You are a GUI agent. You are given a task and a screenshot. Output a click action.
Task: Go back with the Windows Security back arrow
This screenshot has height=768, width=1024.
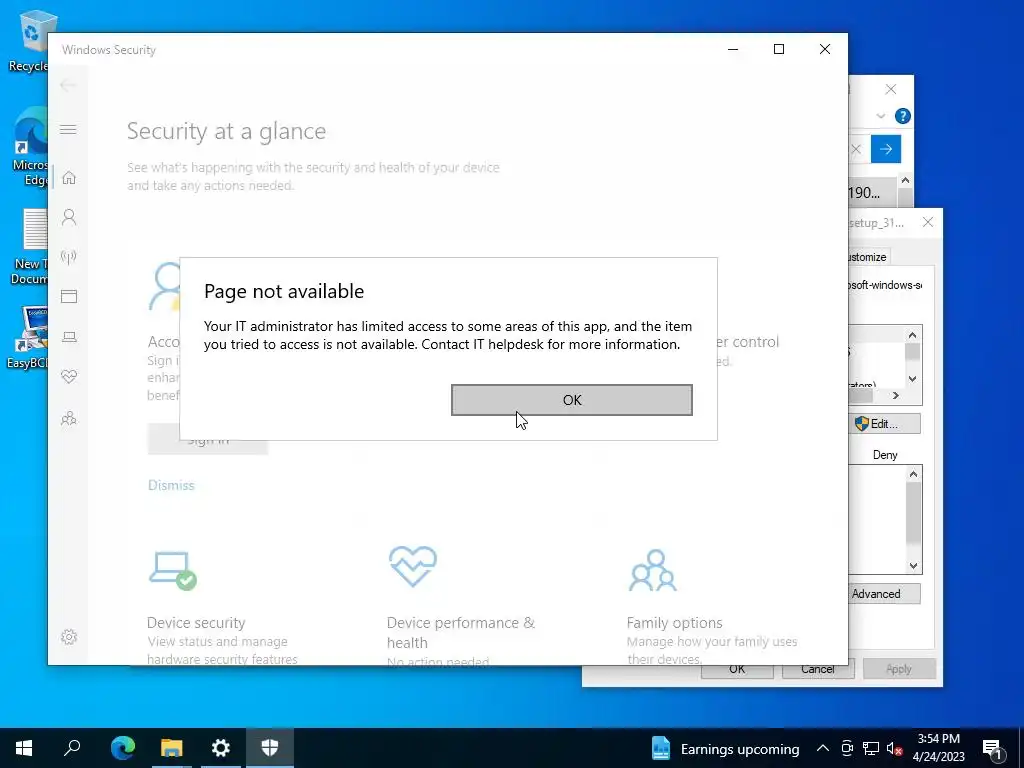(x=67, y=85)
